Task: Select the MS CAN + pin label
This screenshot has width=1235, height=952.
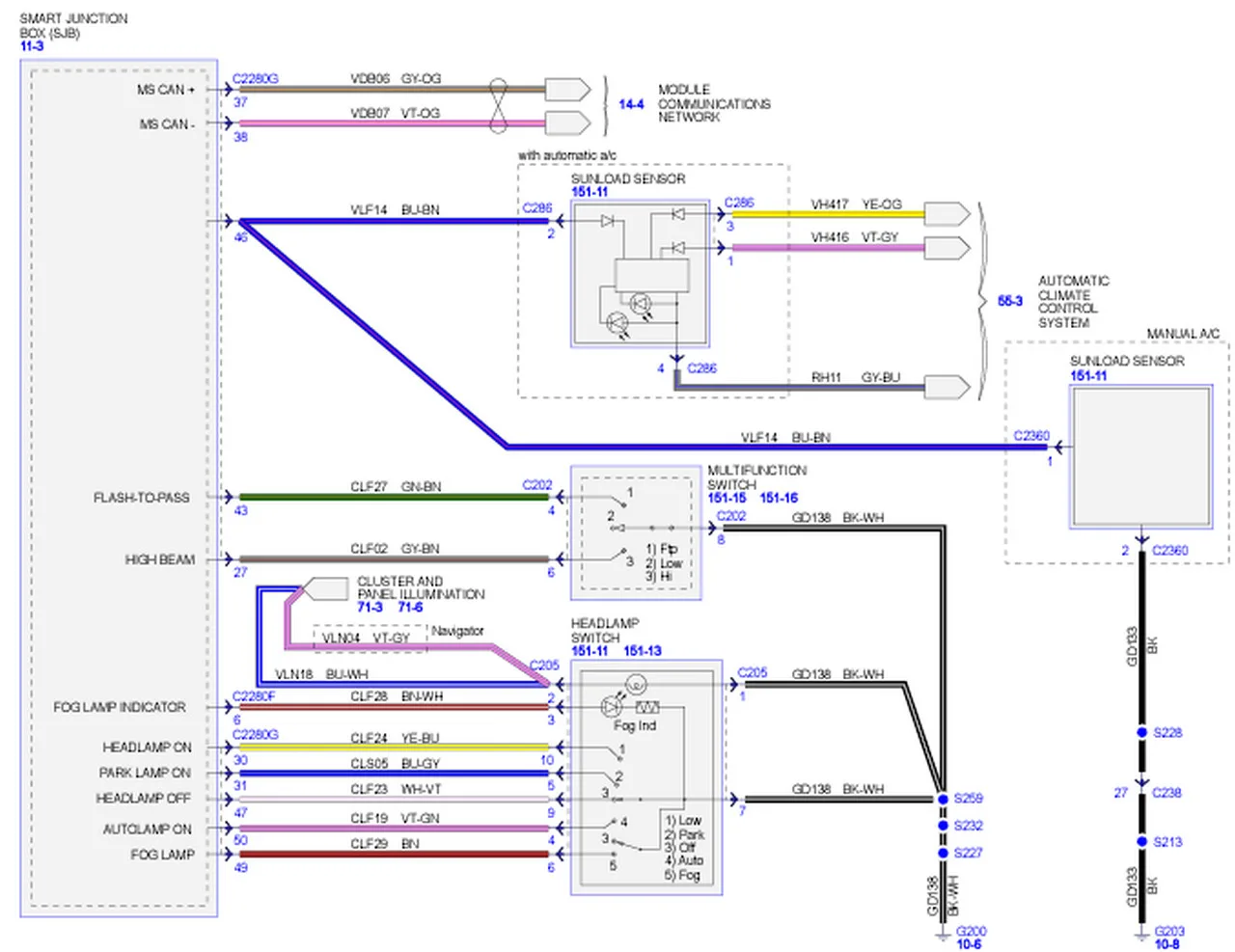Action: (x=166, y=90)
